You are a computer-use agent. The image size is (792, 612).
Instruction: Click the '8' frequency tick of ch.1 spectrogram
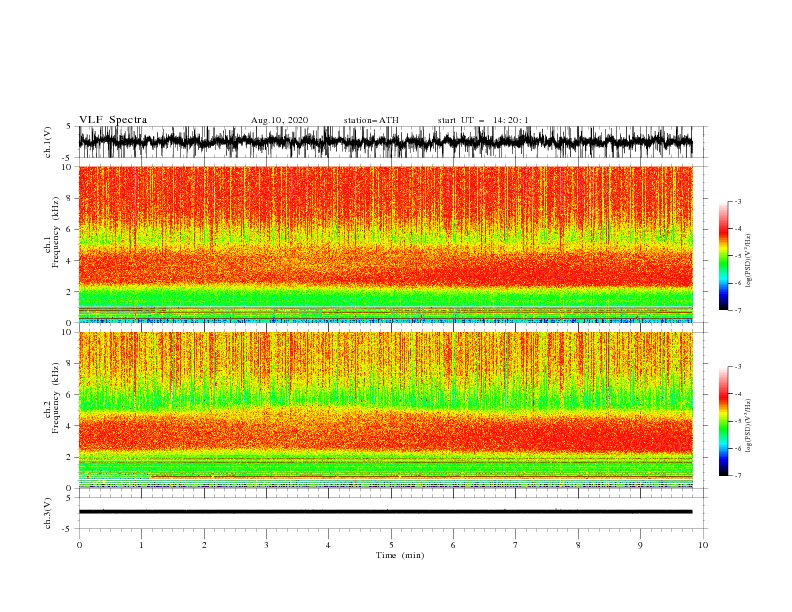(70, 198)
